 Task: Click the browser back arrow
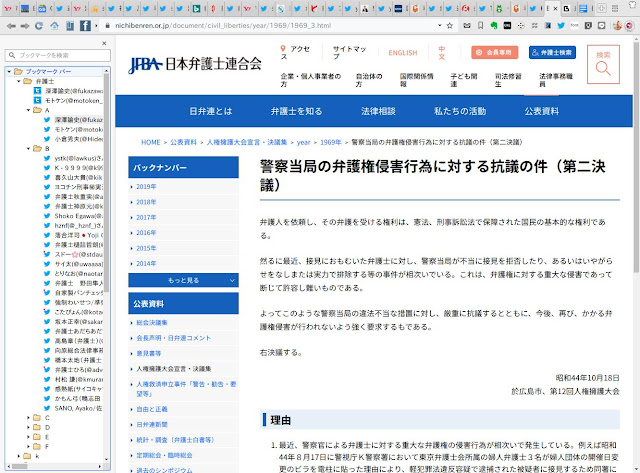coord(11,26)
